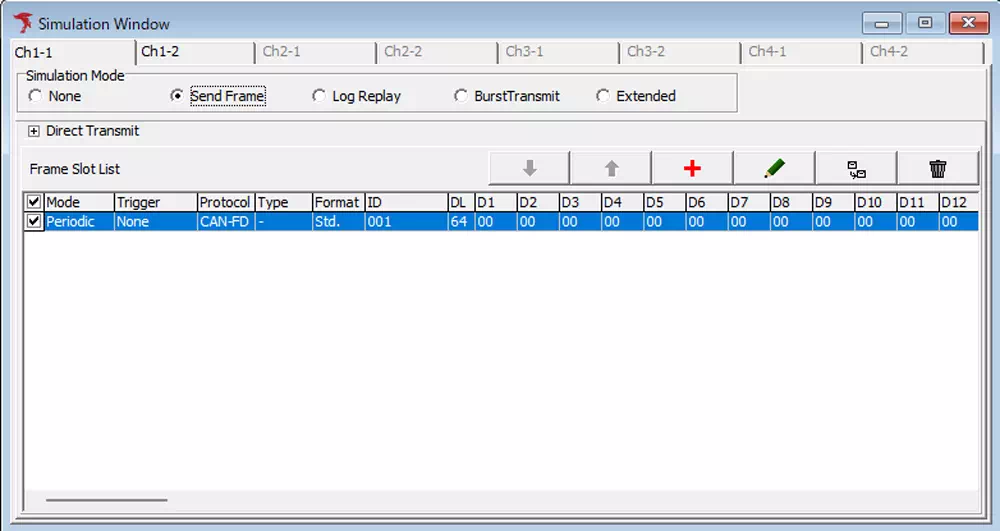Click the Simulation Window app icon

pyautogui.click(x=23, y=23)
